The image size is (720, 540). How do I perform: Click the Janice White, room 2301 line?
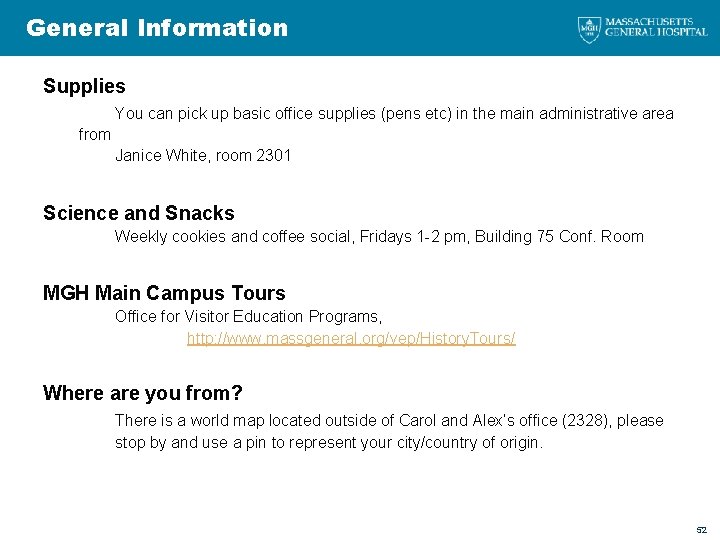(203, 156)
